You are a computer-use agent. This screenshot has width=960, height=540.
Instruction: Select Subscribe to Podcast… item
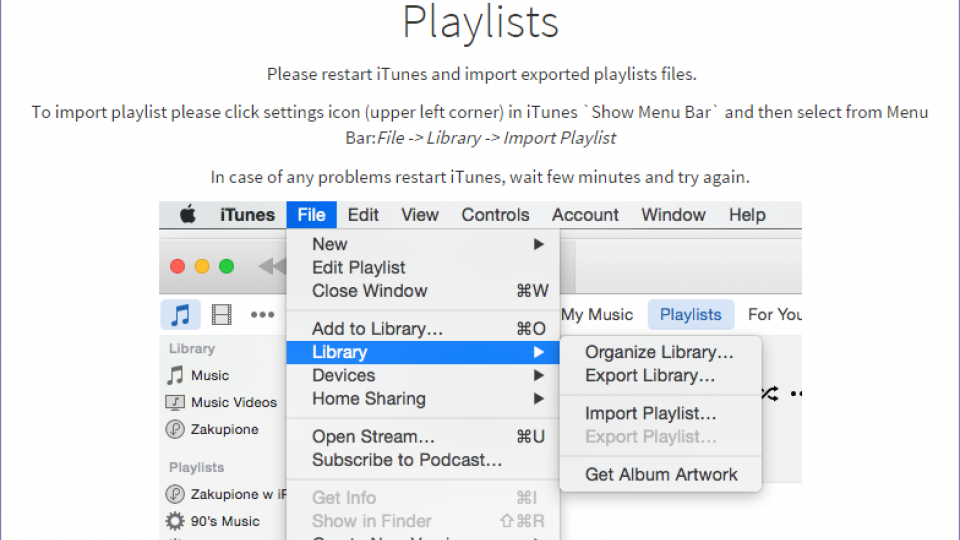[x=423, y=460]
